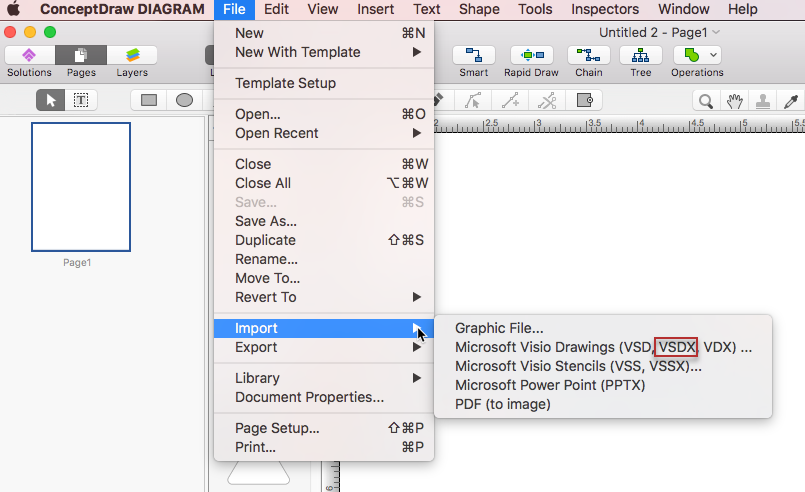Select the shape with gear tool
This screenshot has height=492, width=805.
[584, 100]
